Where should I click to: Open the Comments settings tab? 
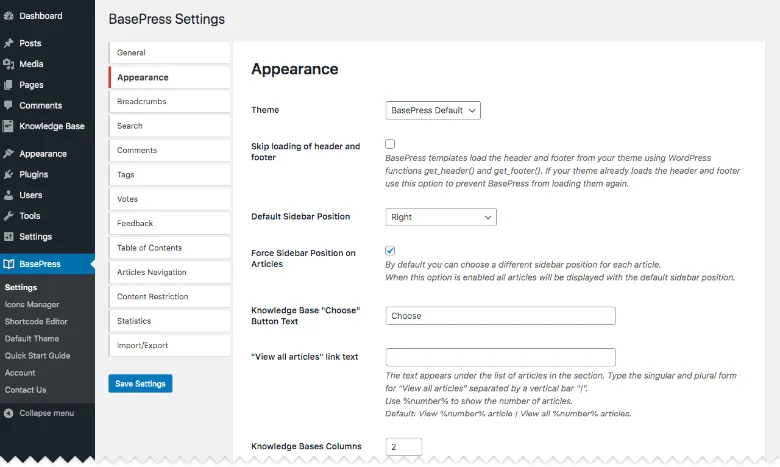(x=169, y=150)
